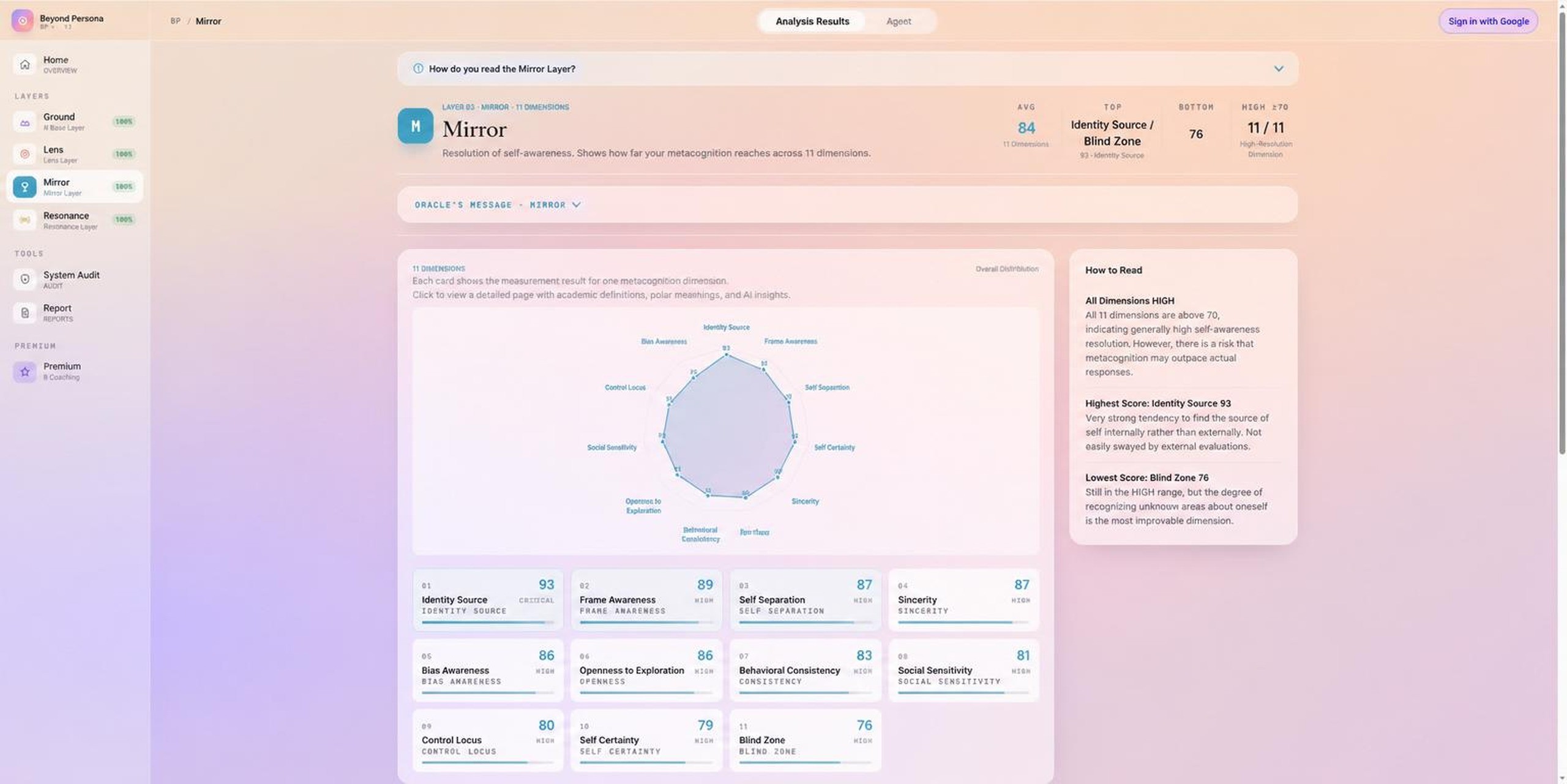The width and height of the screenshot is (1567, 784).
Task: Open the System Audit shield icon
Action: point(24,279)
